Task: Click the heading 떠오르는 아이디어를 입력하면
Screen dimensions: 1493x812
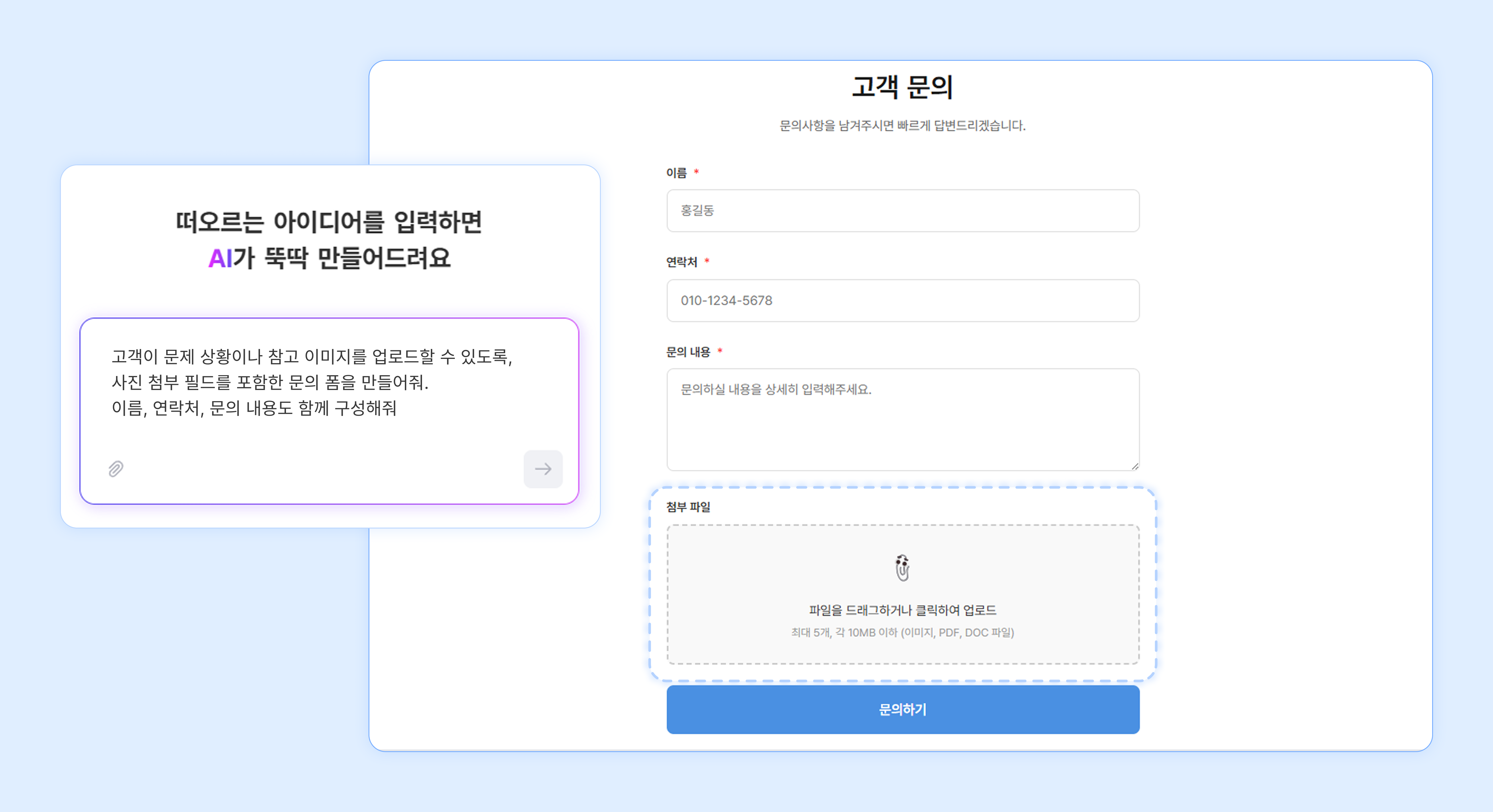Action: point(329,222)
